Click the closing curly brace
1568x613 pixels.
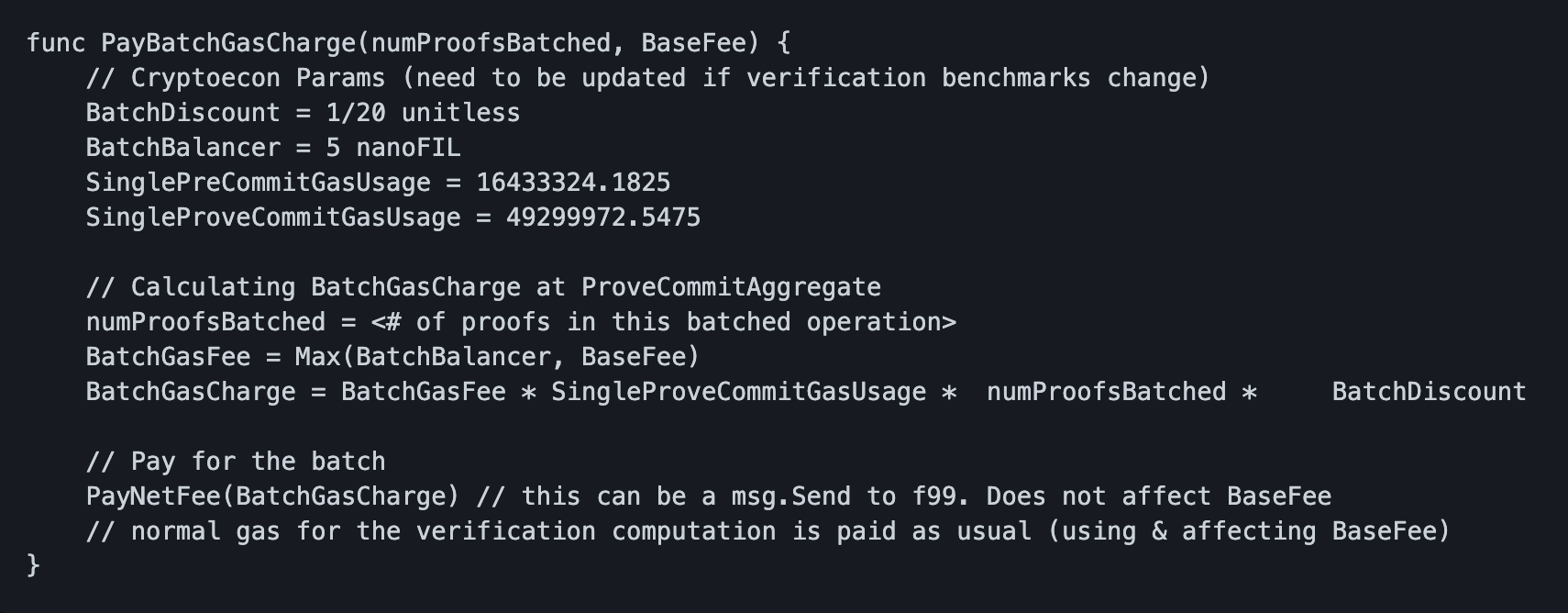click(x=34, y=564)
